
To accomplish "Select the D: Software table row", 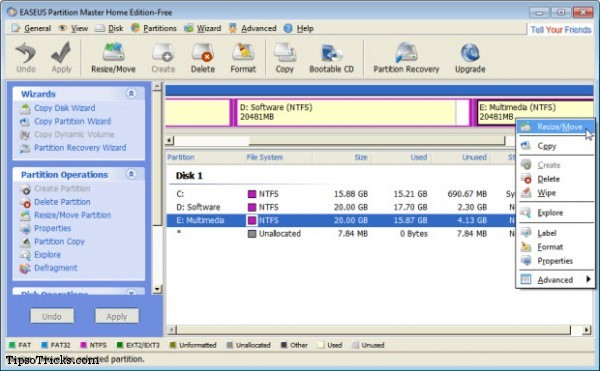I will pyautogui.click(x=341, y=207).
